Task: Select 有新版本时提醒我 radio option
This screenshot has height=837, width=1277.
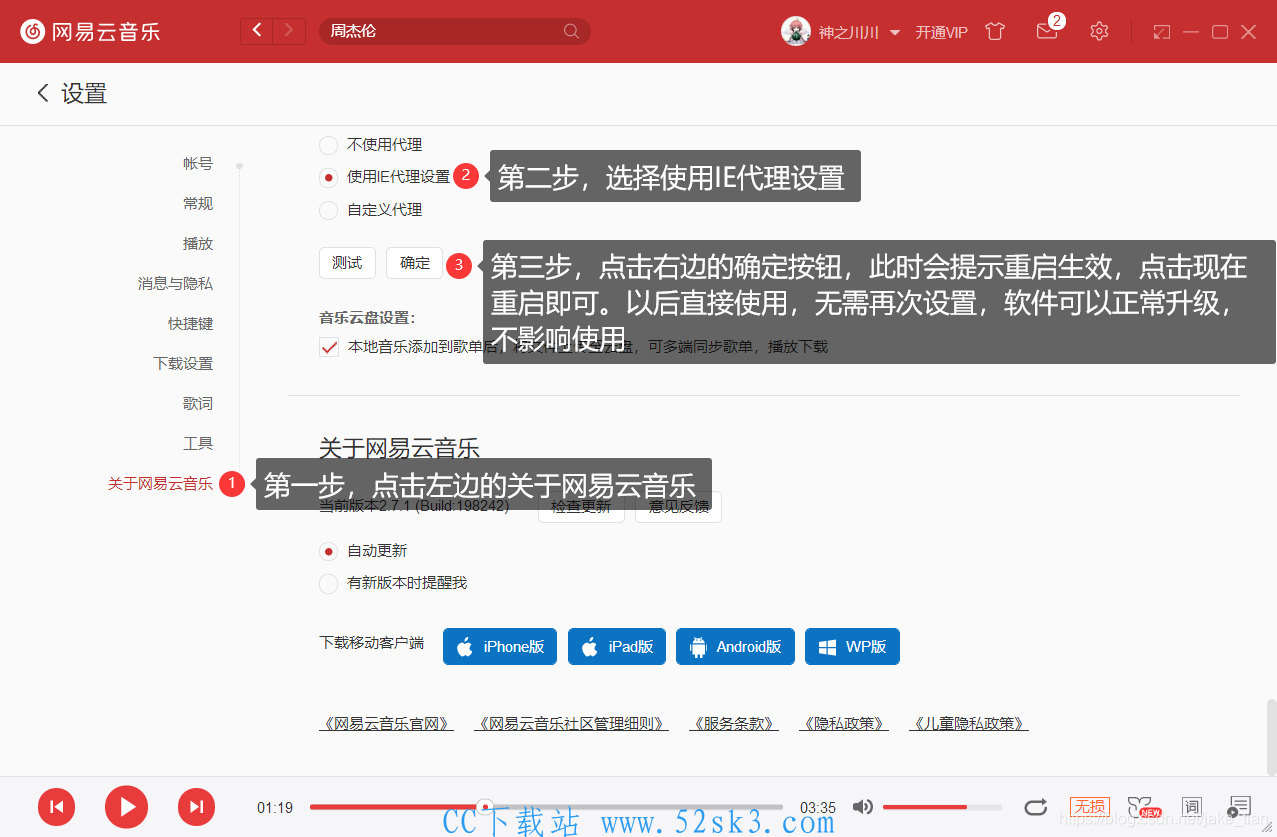Action: click(x=328, y=583)
